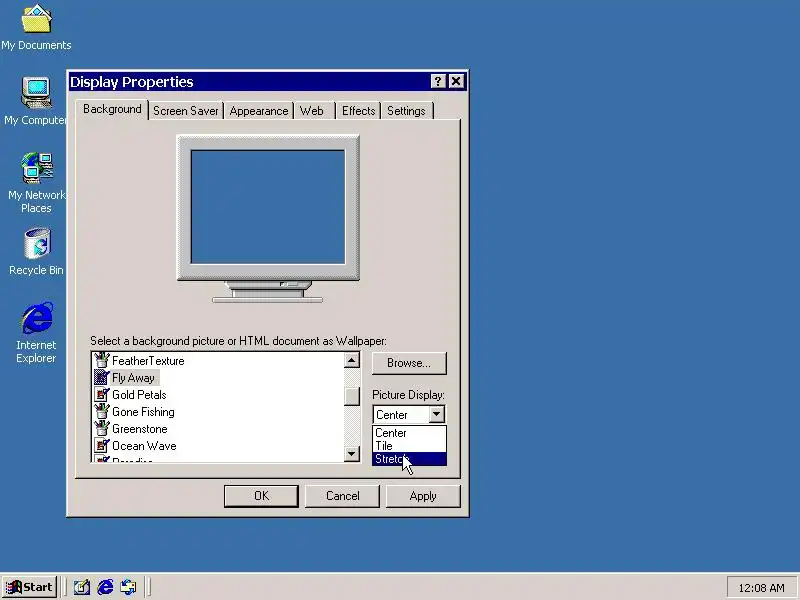The width and height of the screenshot is (800, 600).
Task: Click the Apply button
Action: [423, 496]
